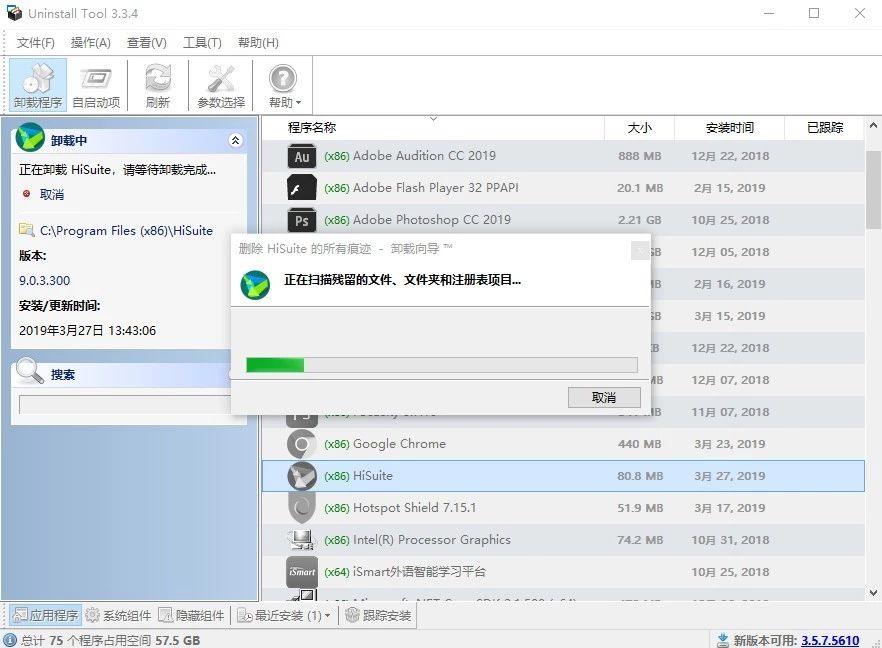Select the 卸载程序 toolbar icon
Viewport: 882px width, 648px height.
36,78
